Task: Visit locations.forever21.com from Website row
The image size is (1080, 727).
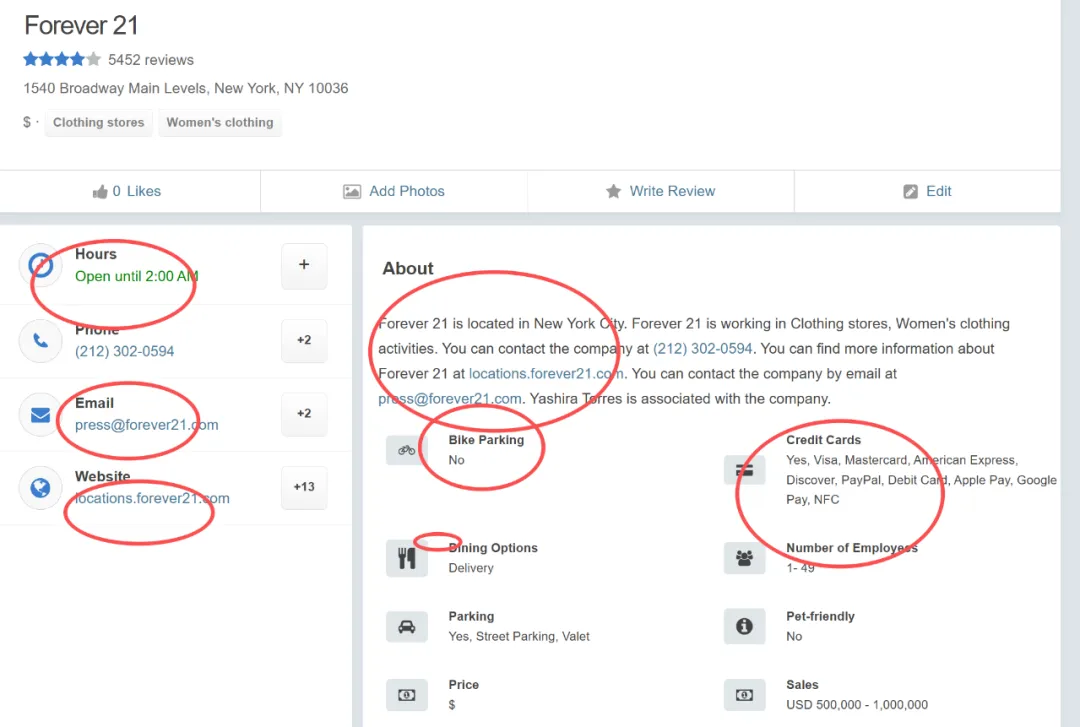Action: tap(152, 498)
